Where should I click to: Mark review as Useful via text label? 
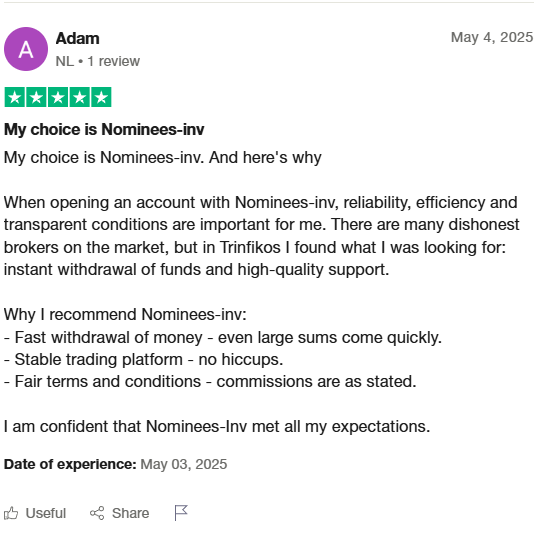point(46,513)
